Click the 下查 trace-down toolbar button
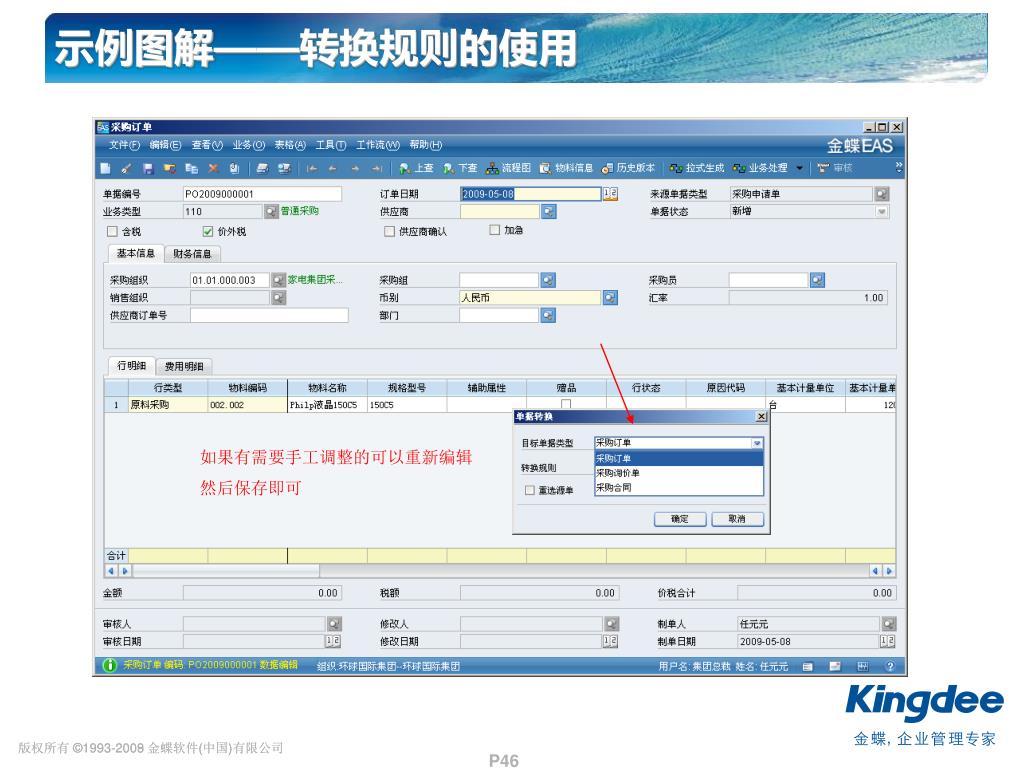This screenshot has width=1024, height=768. click(x=460, y=168)
